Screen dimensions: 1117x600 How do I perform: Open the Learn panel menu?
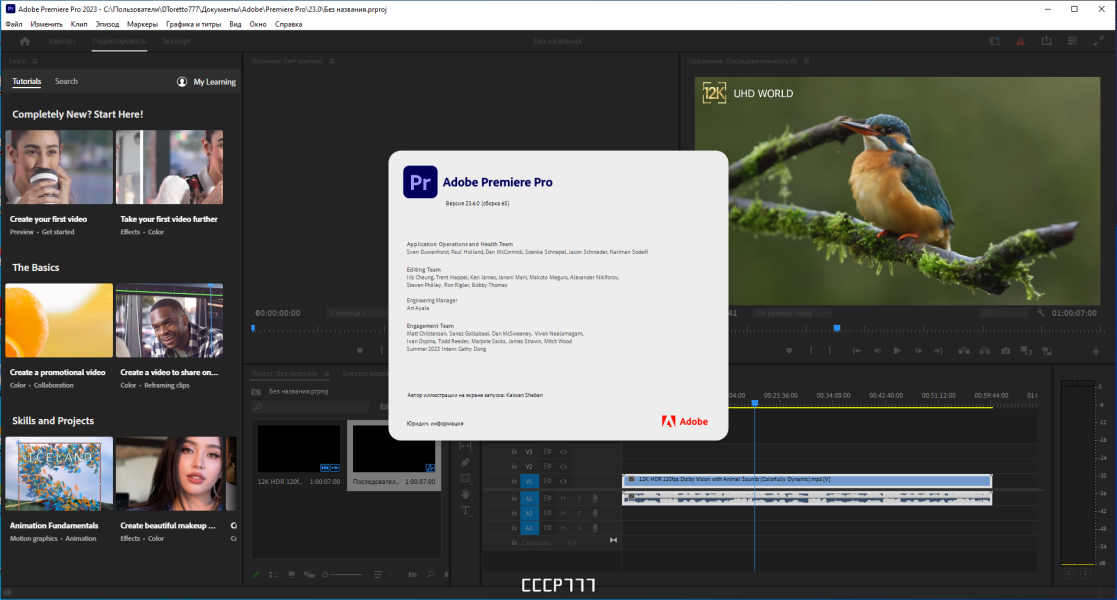click(x=34, y=61)
